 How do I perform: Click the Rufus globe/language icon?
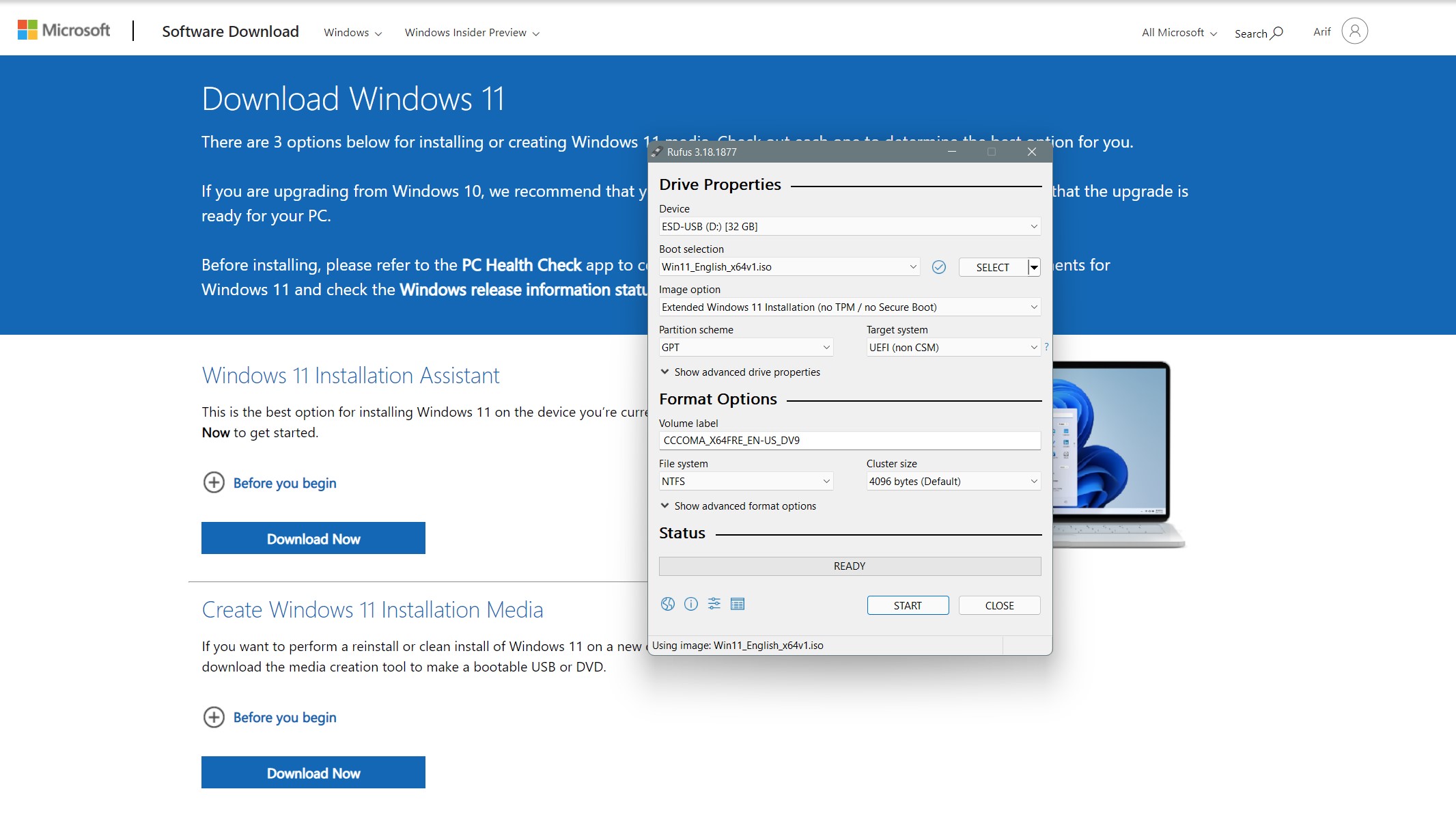[x=667, y=604]
